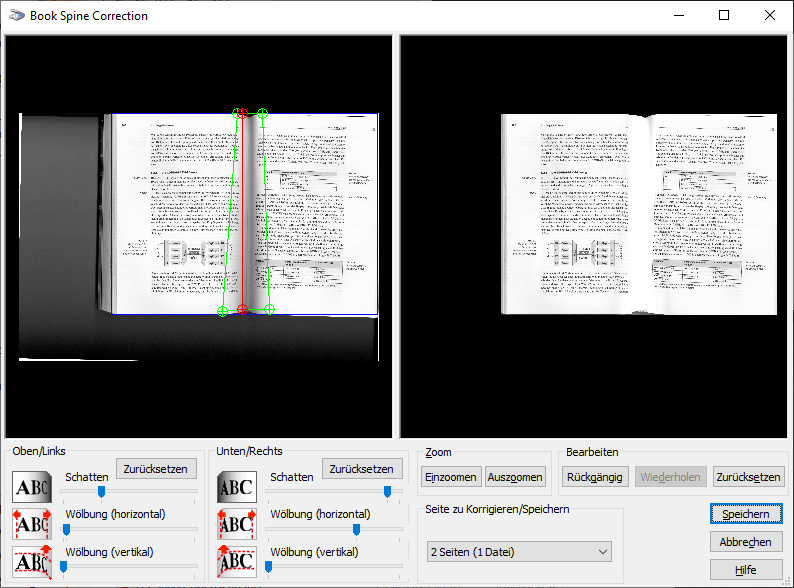Click the Unten/Rechts horizontal Wölbung icon
This screenshot has width=794, height=588.
tap(236, 525)
